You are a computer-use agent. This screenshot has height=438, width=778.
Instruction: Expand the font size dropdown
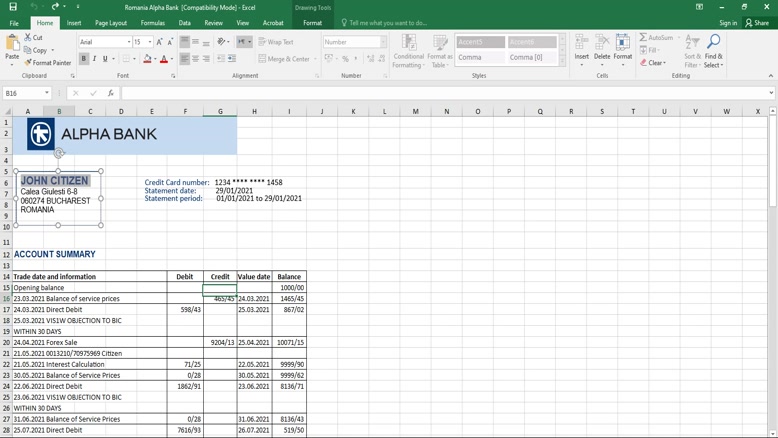pos(150,42)
